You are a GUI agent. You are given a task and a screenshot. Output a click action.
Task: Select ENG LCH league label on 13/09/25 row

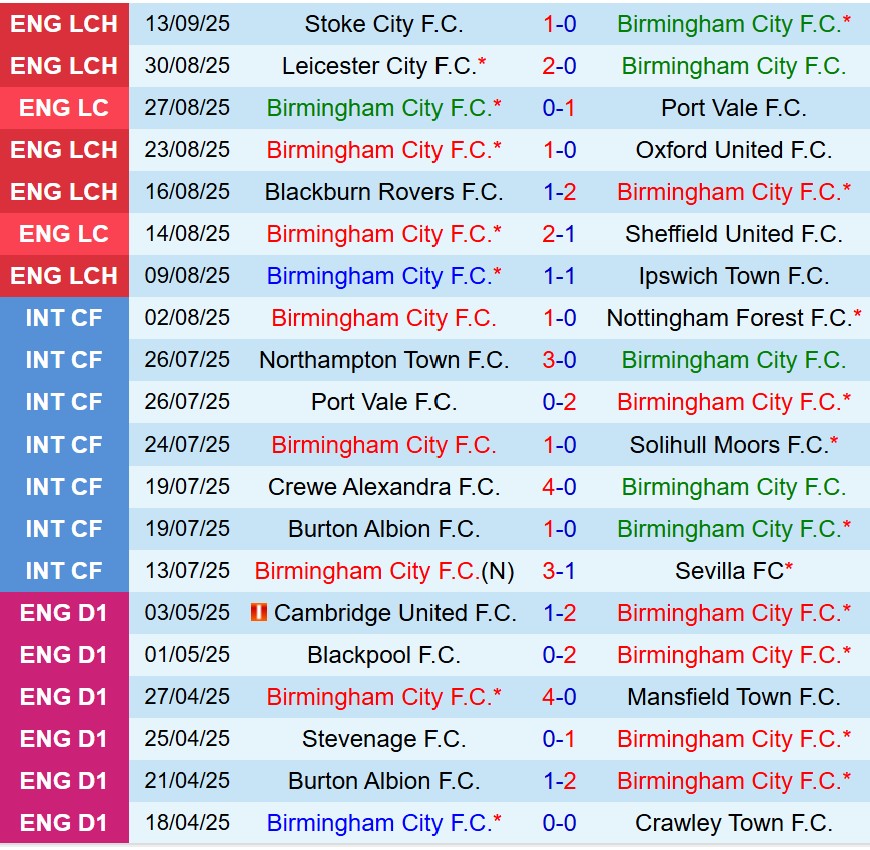coord(64,24)
